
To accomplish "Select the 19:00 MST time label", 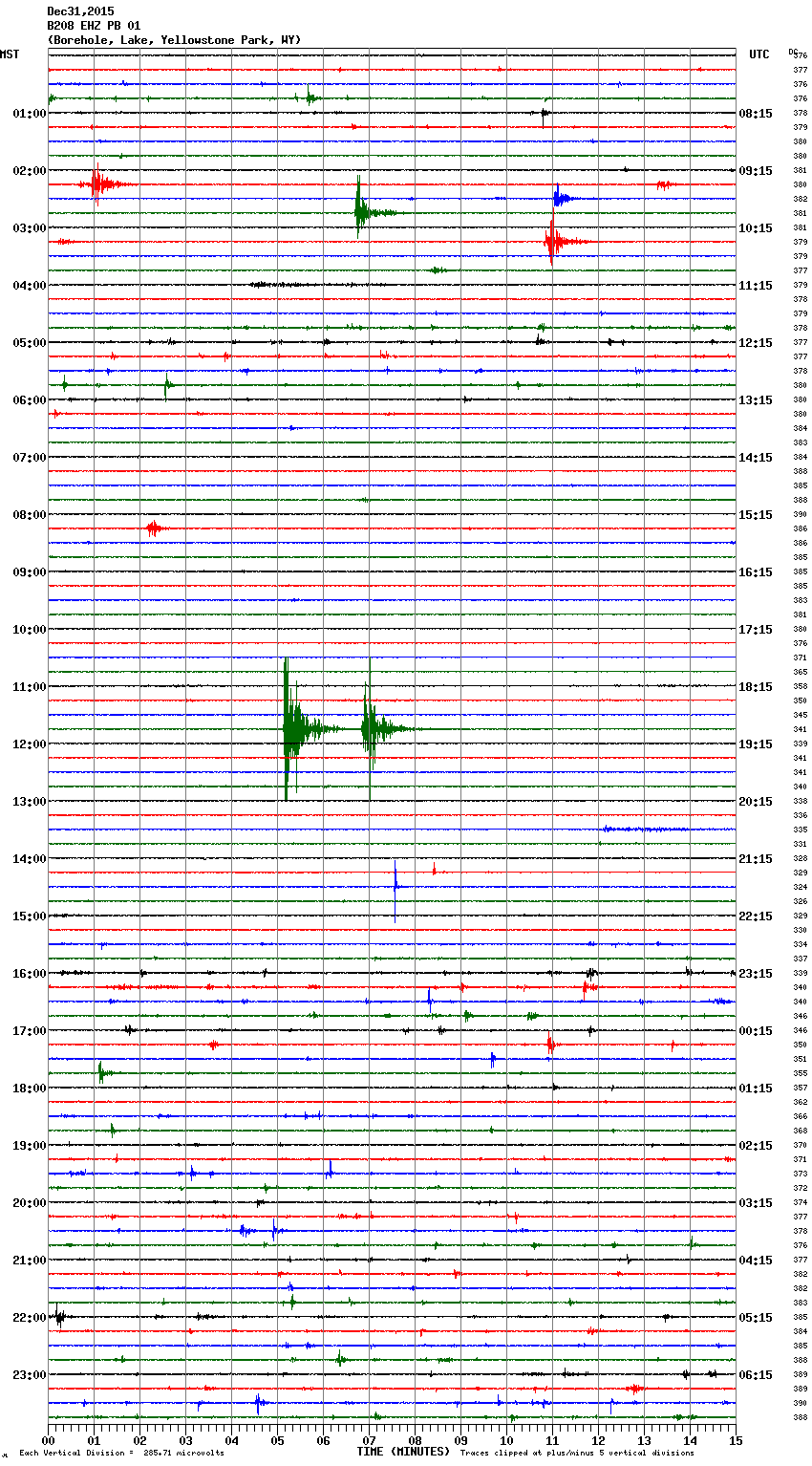I will [x=30, y=1146].
